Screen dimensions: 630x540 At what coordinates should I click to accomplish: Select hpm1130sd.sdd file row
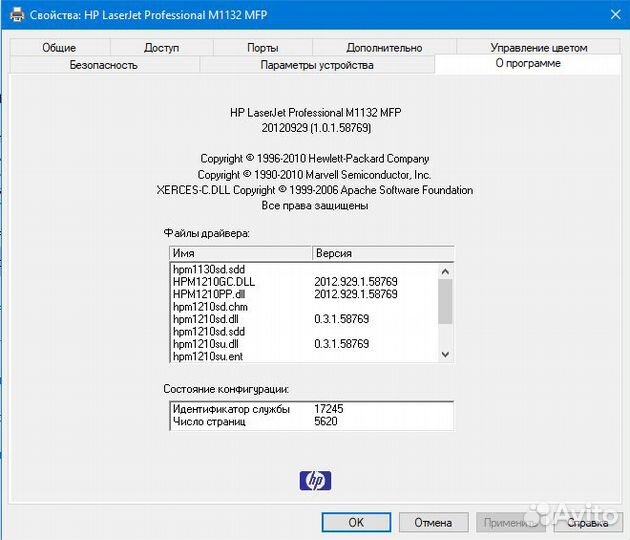point(304,269)
